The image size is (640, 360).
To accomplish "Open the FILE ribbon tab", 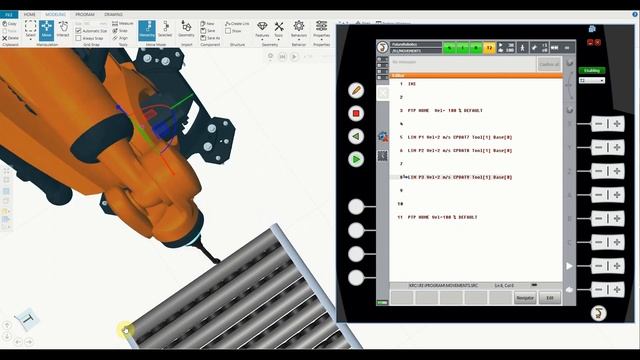I will (9, 14).
